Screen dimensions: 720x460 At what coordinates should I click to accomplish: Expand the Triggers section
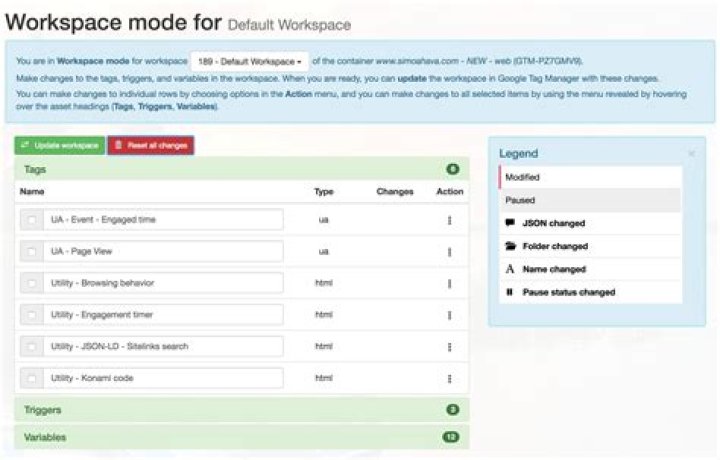(x=242, y=410)
